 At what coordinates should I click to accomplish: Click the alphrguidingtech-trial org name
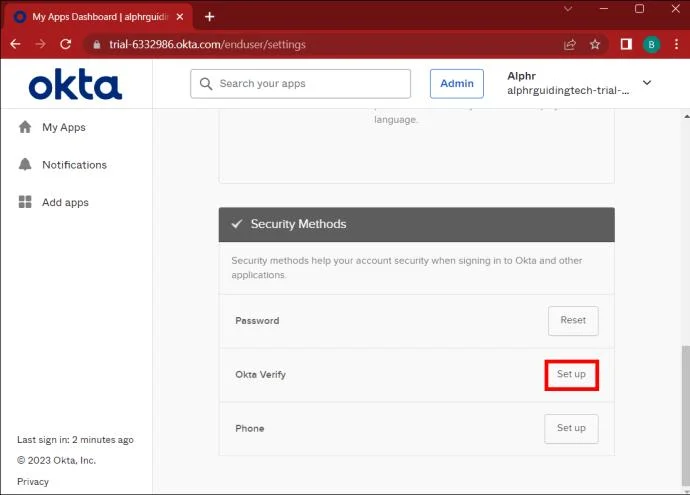point(568,90)
